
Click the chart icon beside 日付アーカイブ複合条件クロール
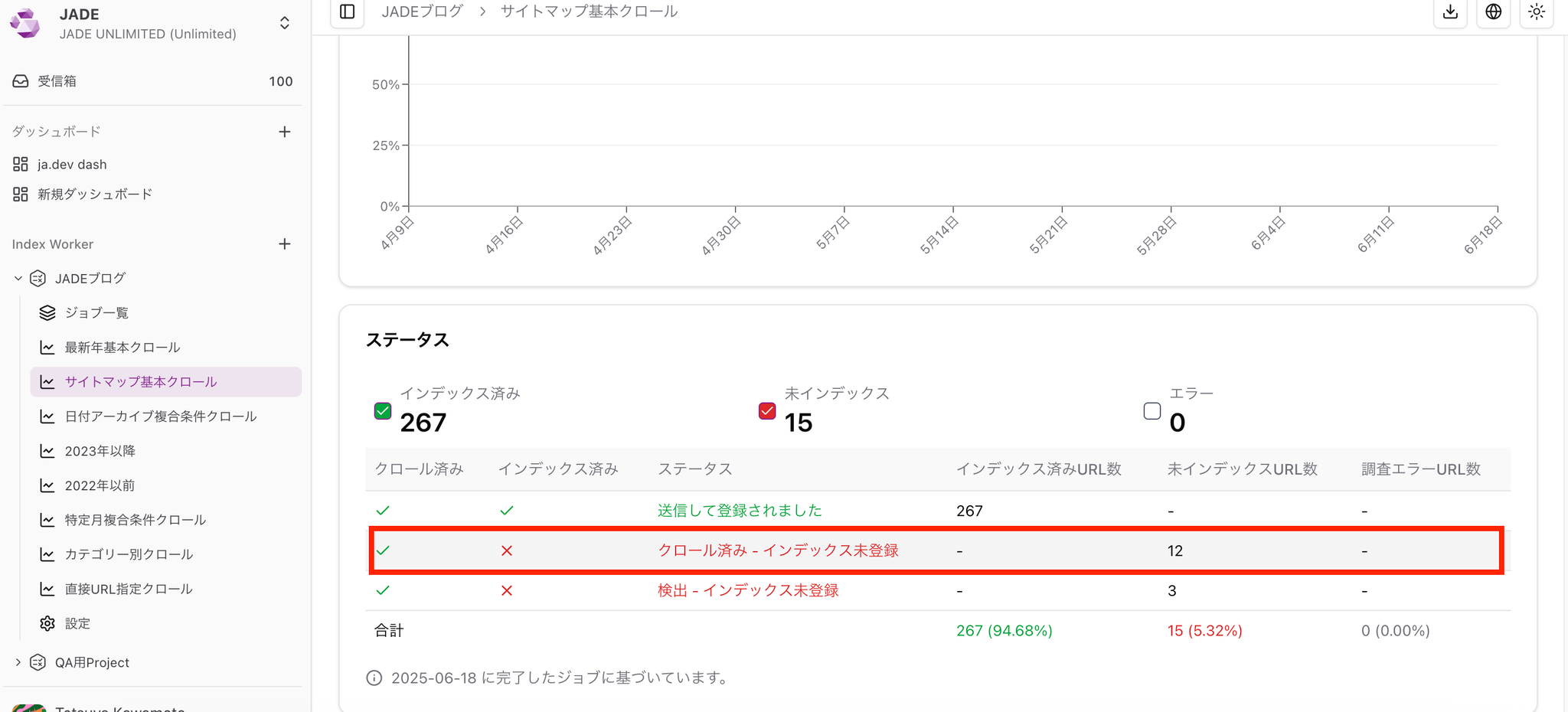click(47, 416)
